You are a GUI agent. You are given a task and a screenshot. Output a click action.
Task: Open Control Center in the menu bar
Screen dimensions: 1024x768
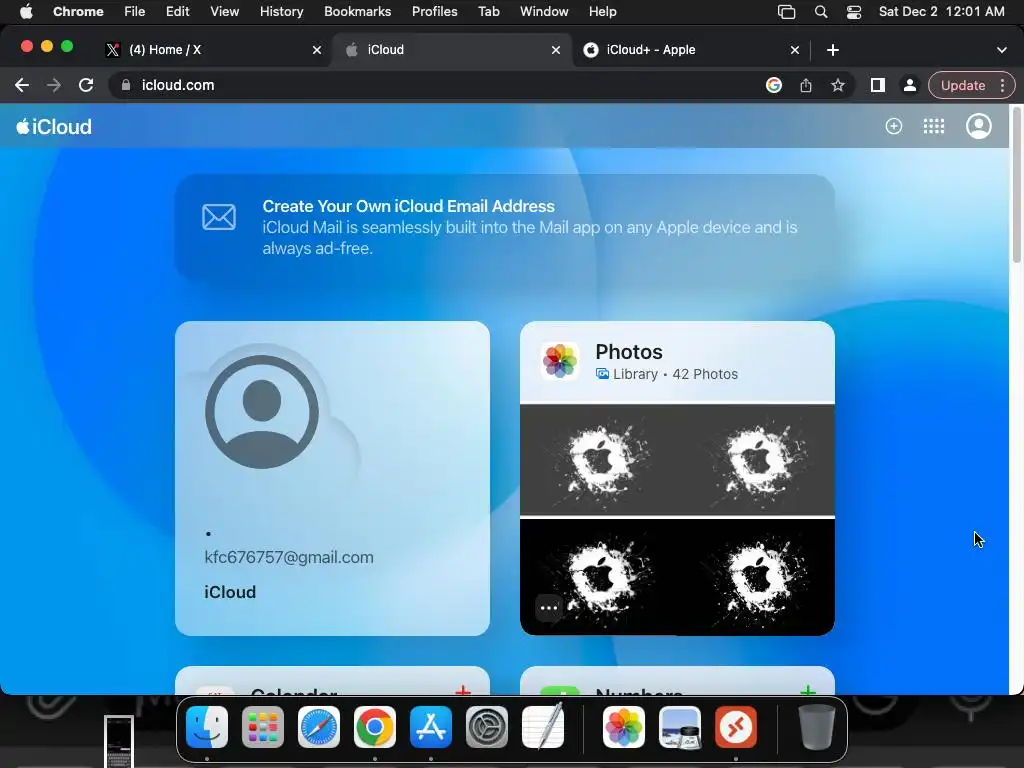[854, 12]
